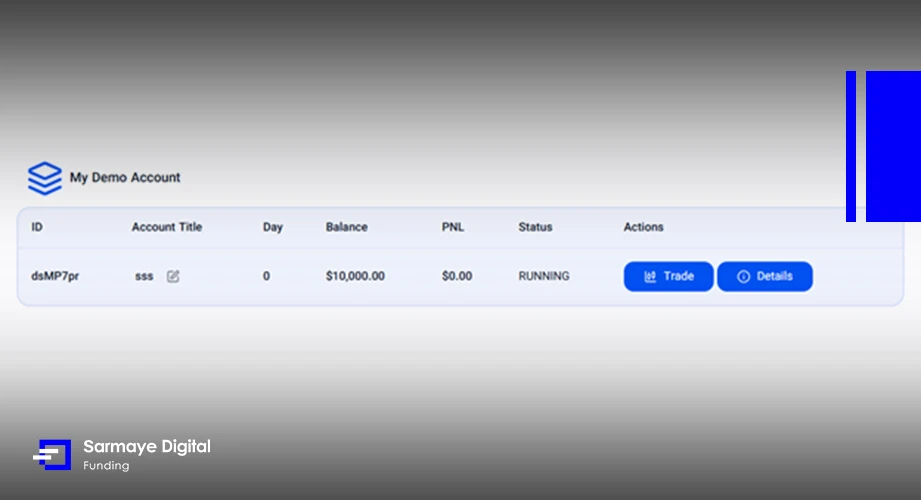Open Details for account dsMP7pr

pyautogui.click(x=765, y=276)
